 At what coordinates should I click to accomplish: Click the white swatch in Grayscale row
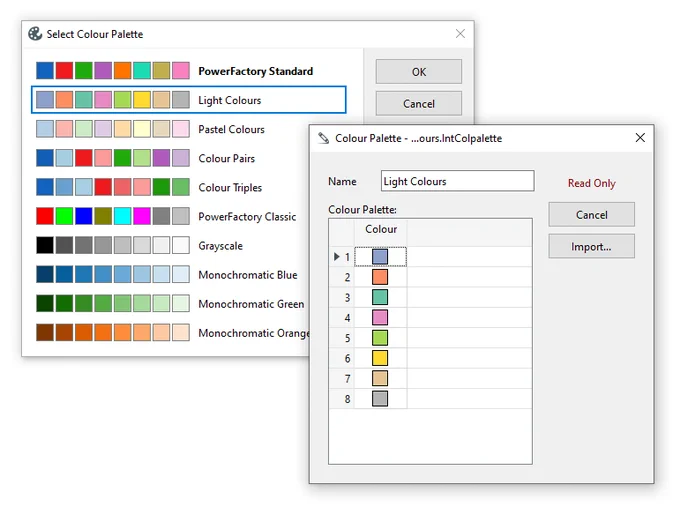click(x=181, y=245)
